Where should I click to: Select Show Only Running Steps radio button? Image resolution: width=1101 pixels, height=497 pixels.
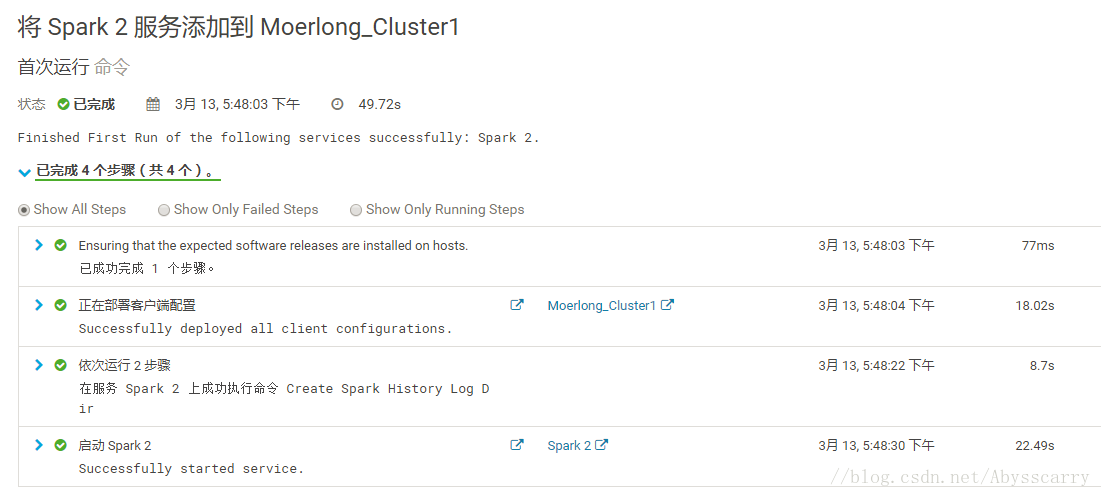coord(356,210)
